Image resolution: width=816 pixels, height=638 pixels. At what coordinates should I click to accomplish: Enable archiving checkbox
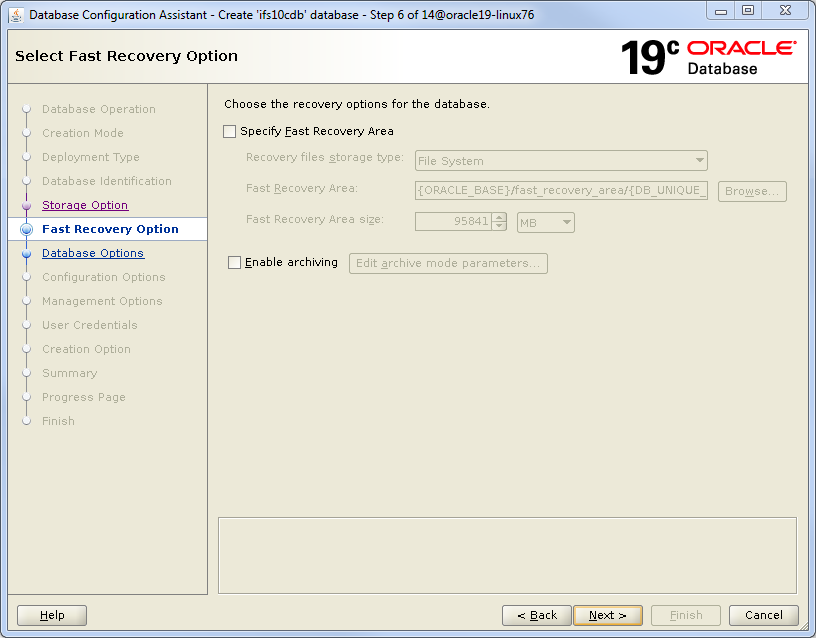pos(235,262)
